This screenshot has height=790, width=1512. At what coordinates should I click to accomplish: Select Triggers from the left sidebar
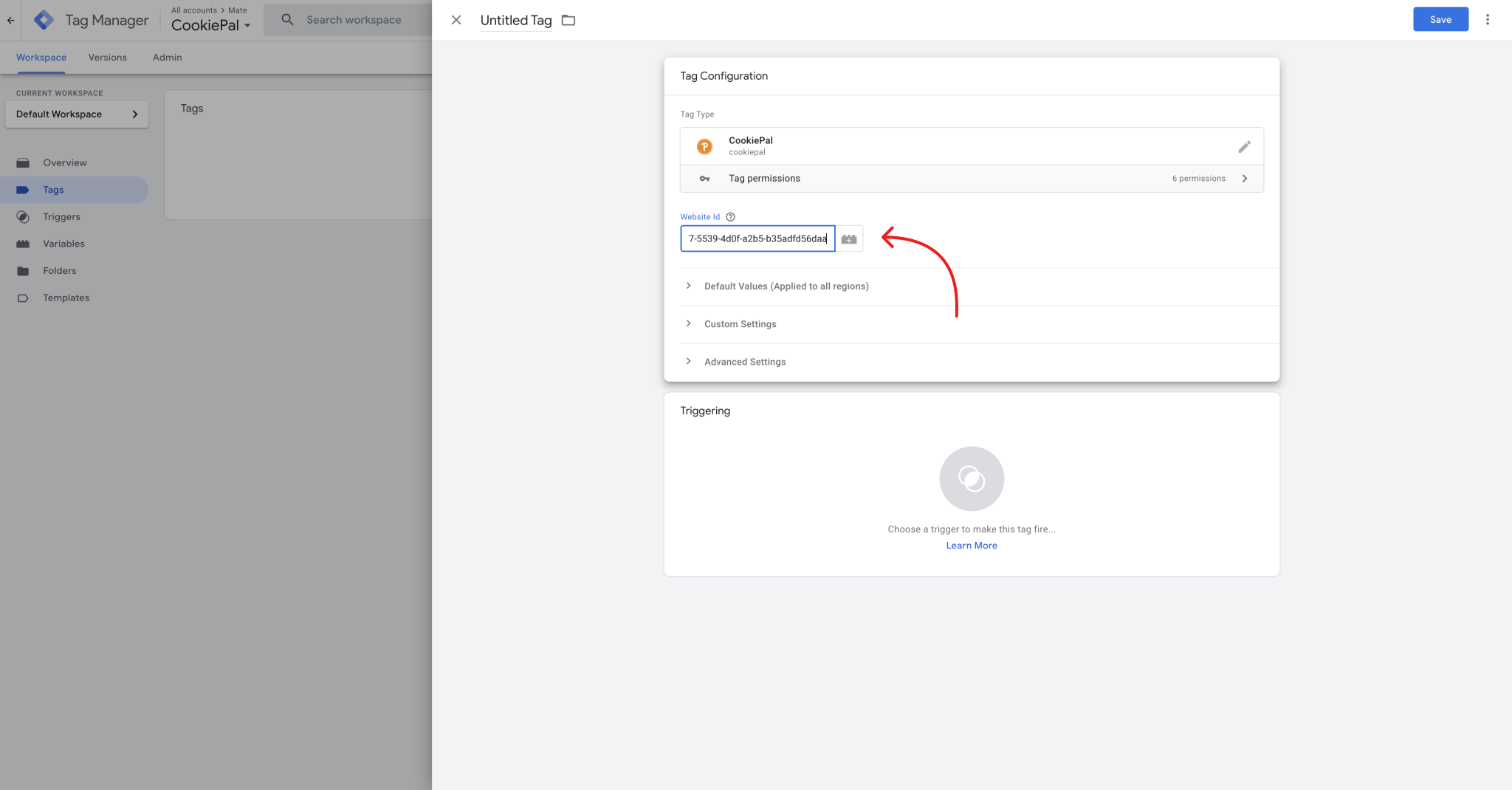click(62, 216)
